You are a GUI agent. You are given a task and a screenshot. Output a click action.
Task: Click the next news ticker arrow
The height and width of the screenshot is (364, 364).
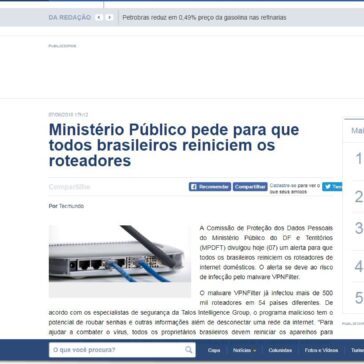pyautogui.click(x=109, y=18)
